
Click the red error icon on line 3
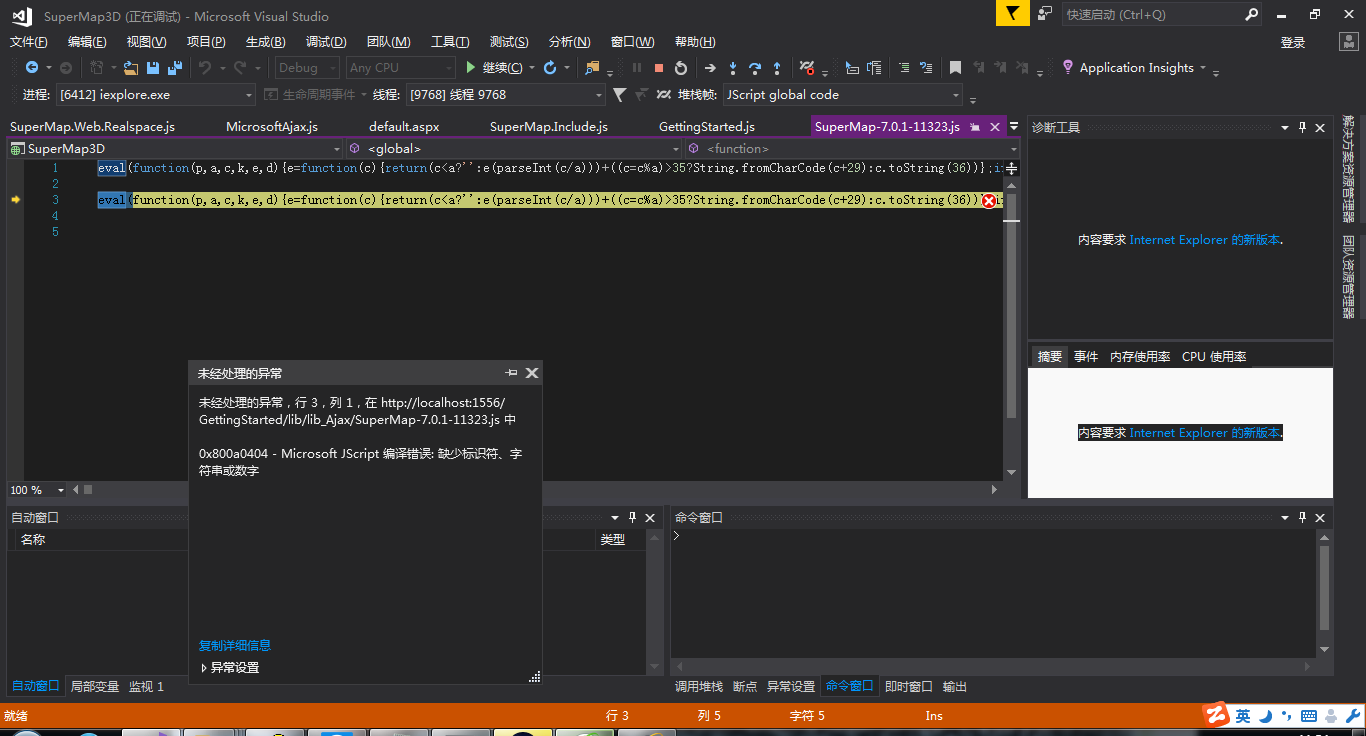(989, 201)
